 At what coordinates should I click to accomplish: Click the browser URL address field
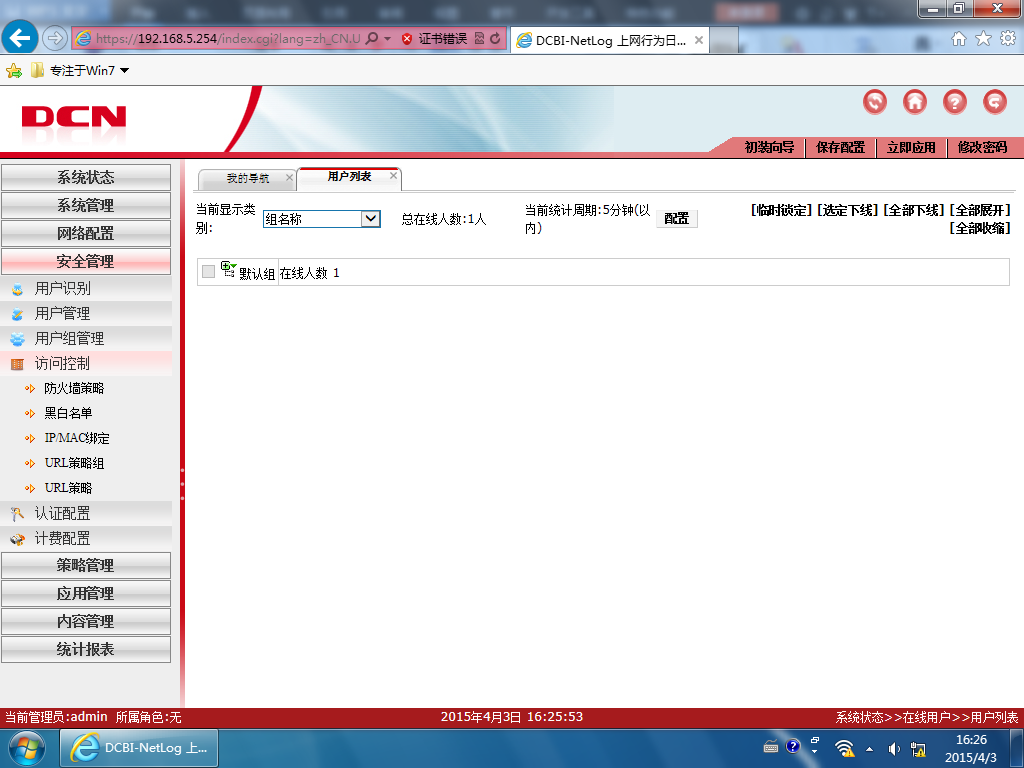pyautogui.click(x=227, y=39)
